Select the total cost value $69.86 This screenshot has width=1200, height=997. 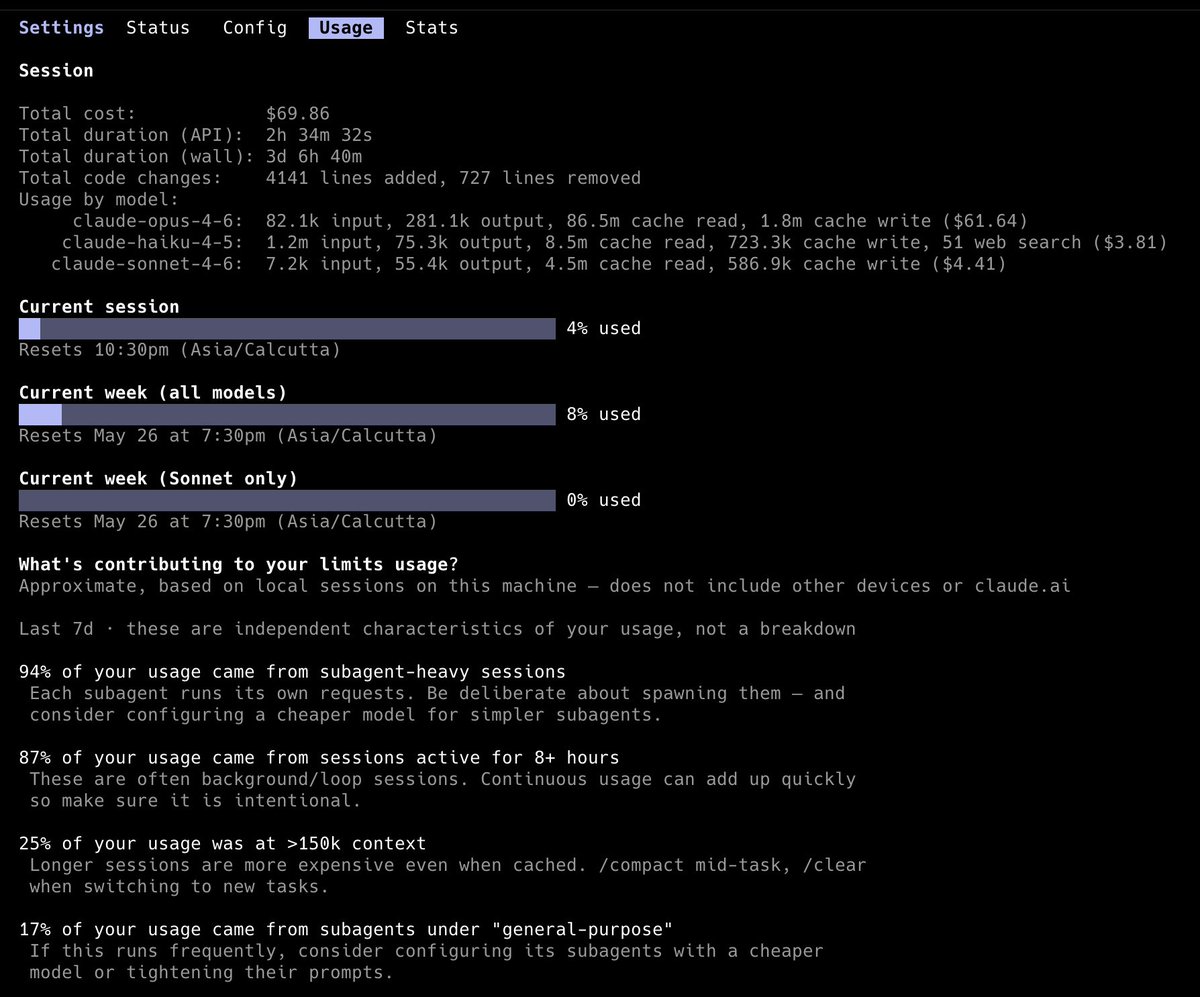click(298, 114)
